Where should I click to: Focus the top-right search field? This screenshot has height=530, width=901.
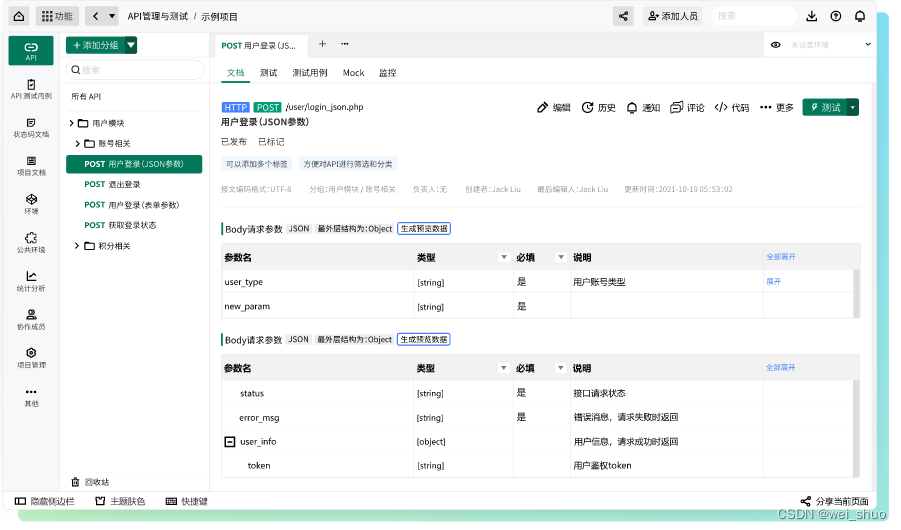(x=754, y=16)
